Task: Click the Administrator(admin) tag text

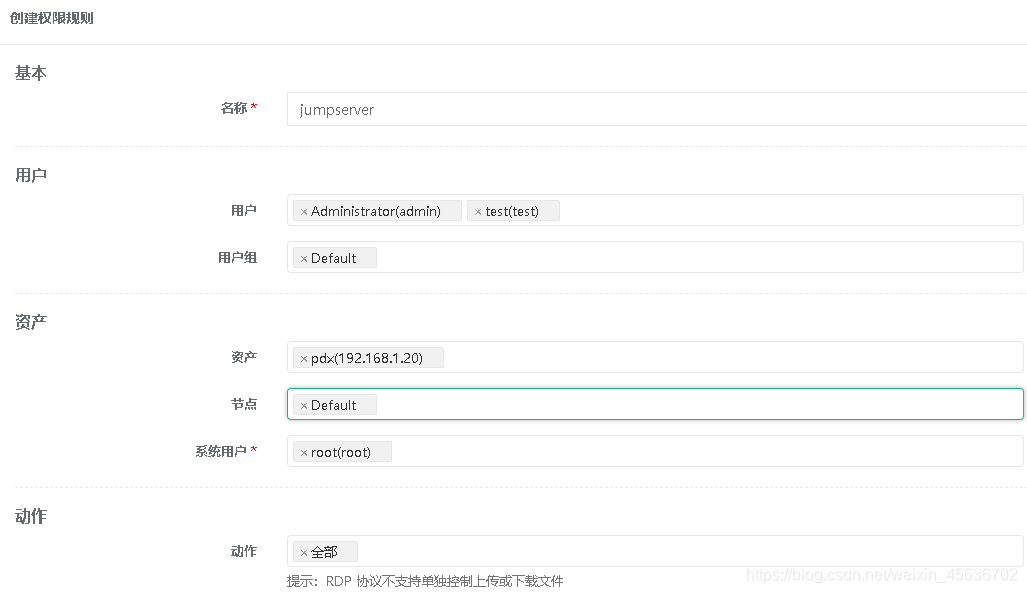Action: point(375,211)
